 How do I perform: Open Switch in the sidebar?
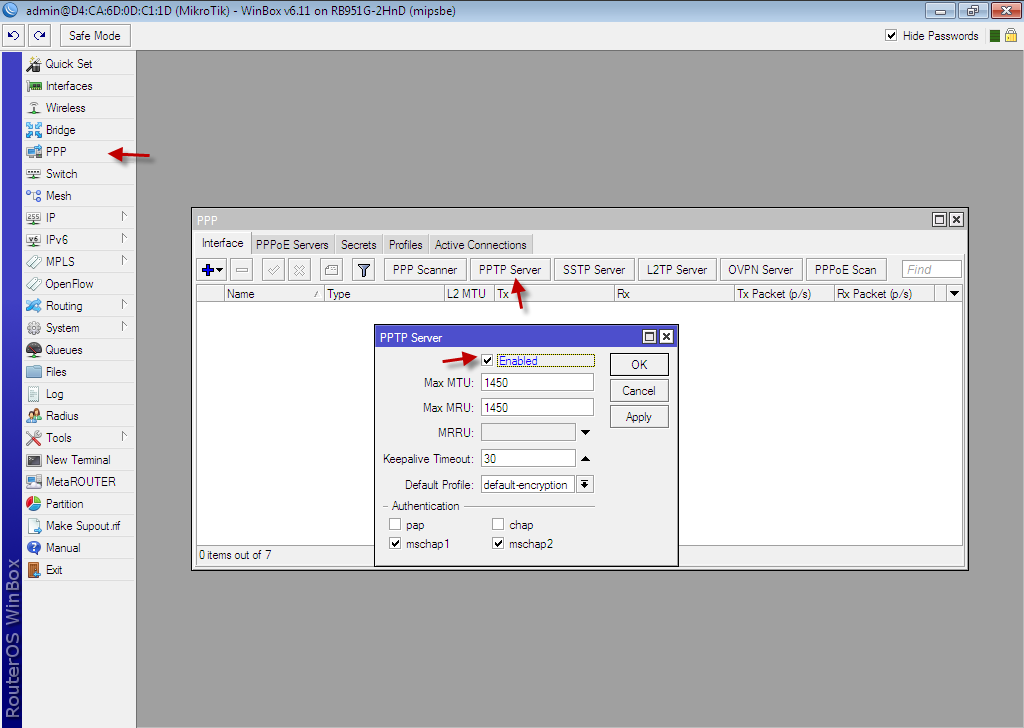(x=79, y=174)
